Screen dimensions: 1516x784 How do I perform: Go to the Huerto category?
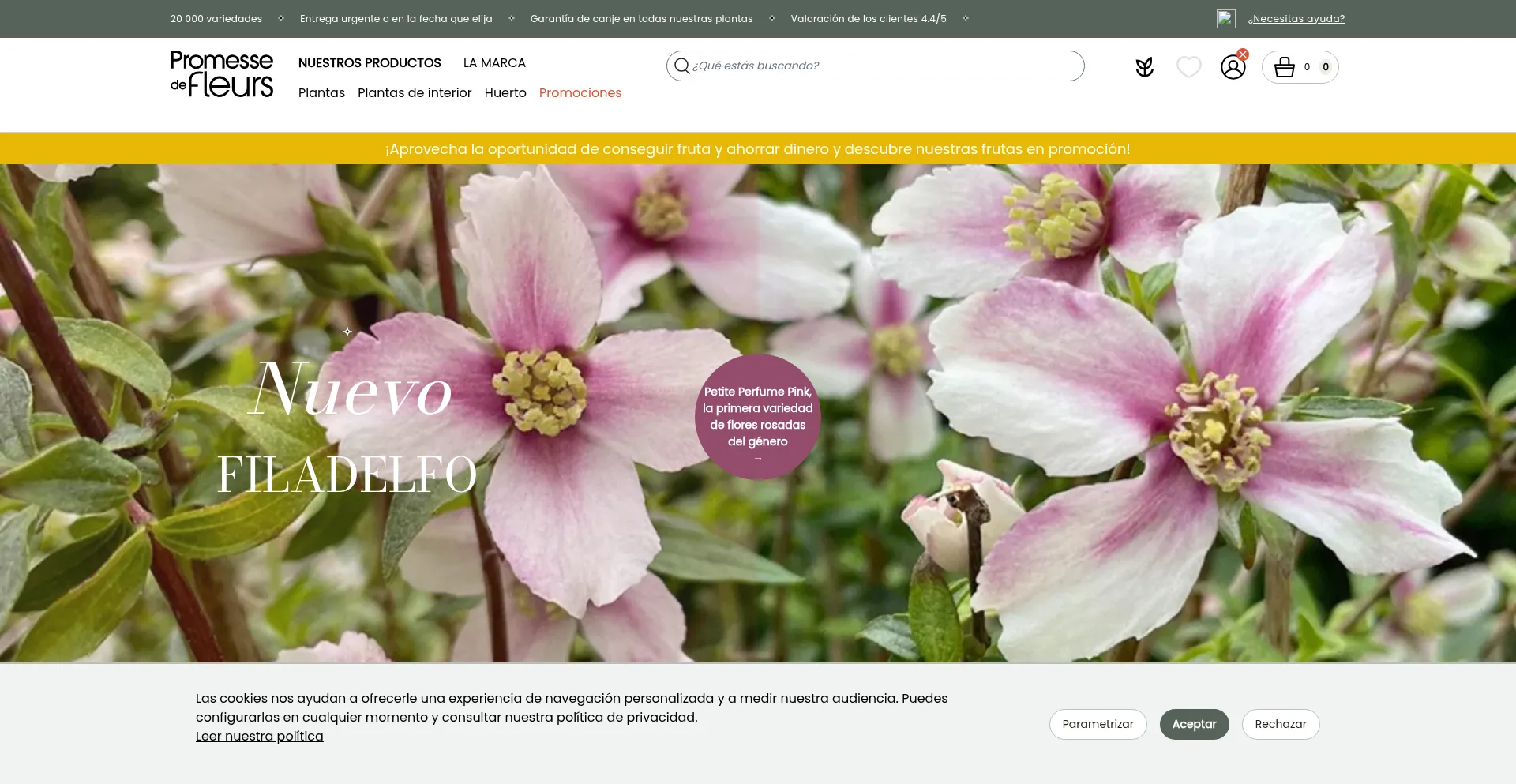(x=505, y=93)
